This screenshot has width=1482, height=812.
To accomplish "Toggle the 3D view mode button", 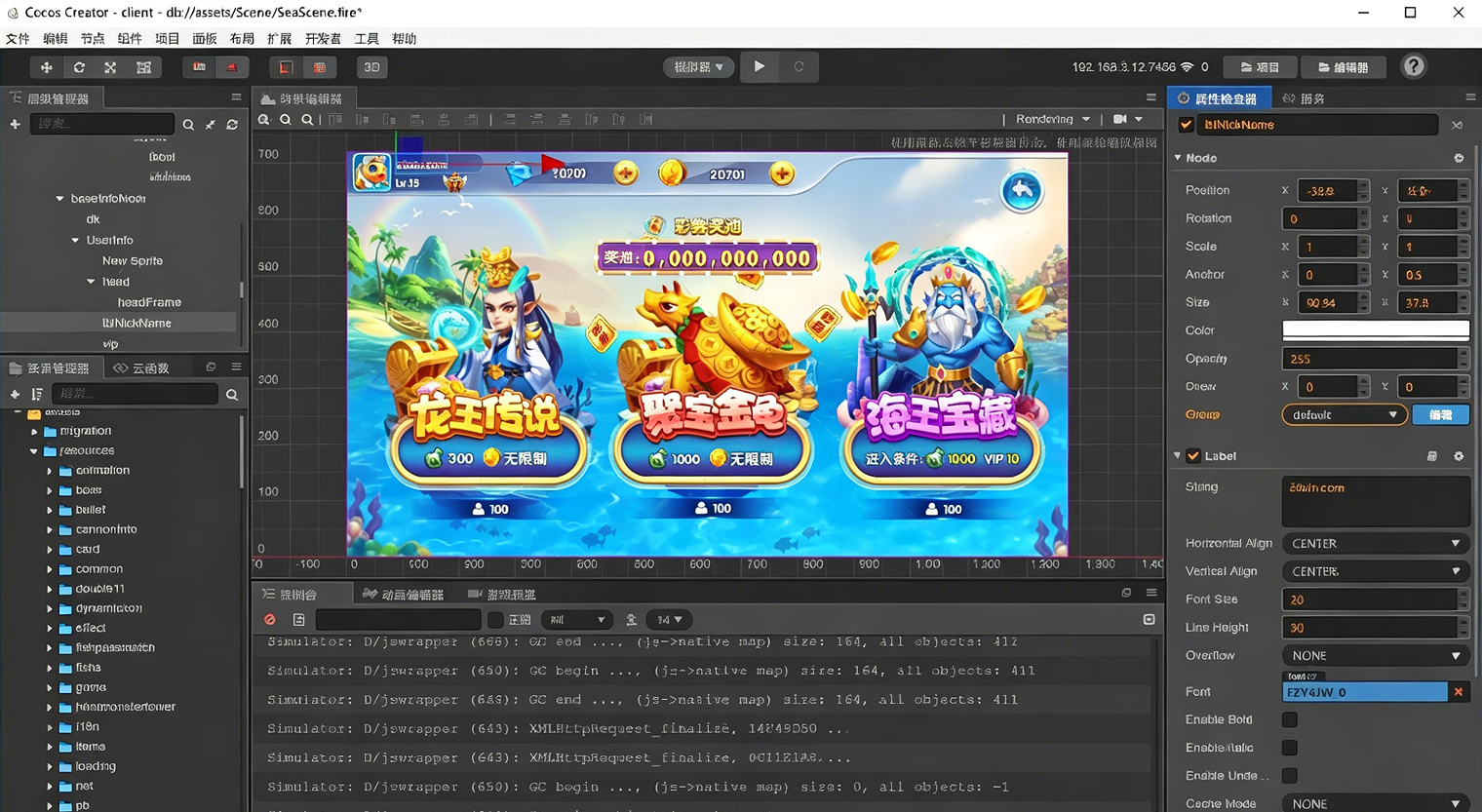I will pyautogui.click(x=371, y=67).
